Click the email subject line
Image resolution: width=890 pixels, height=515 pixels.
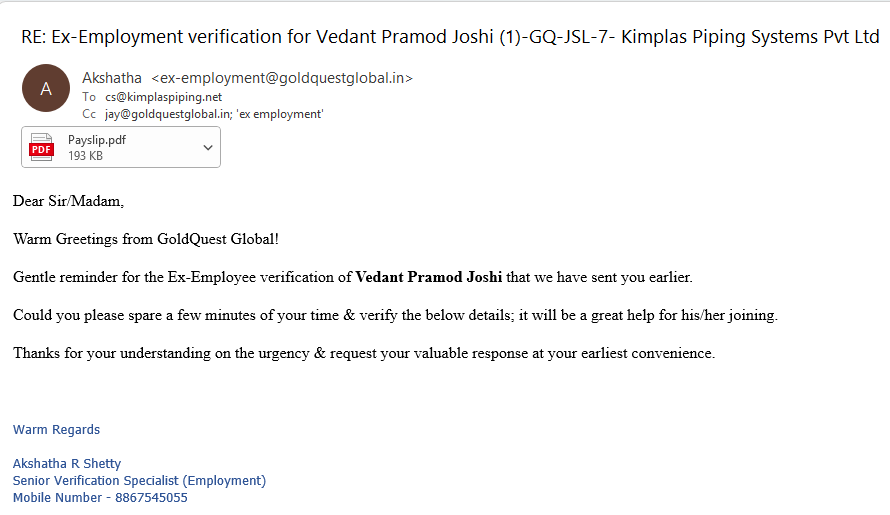click(x=450, y=38)
